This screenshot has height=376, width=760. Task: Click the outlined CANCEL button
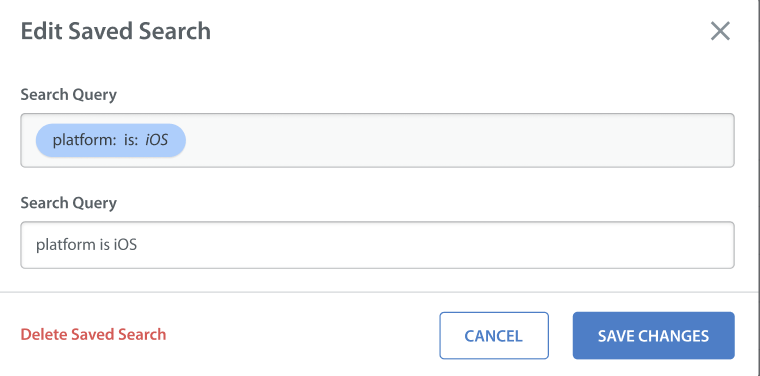tap(494, 336)
